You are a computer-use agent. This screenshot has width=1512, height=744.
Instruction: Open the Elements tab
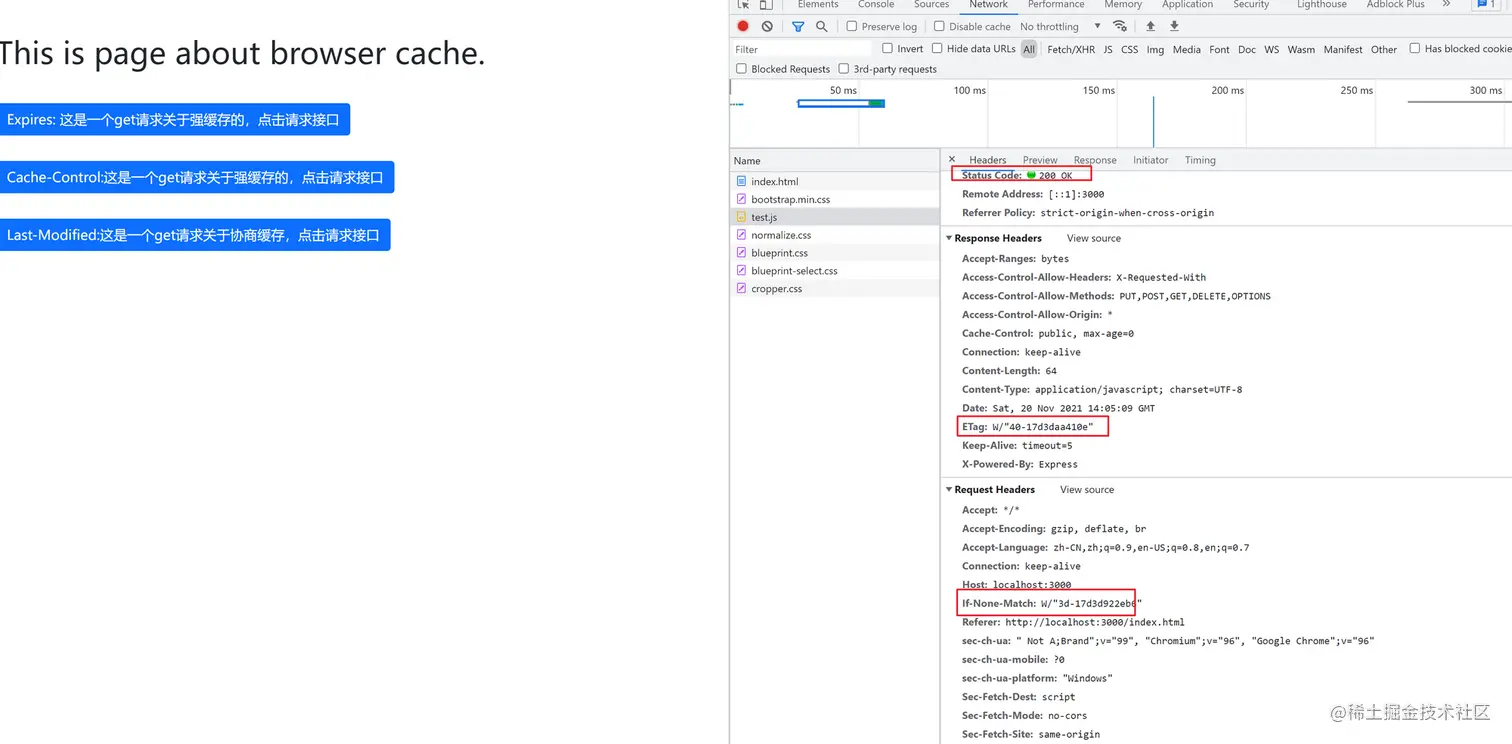(818, 4)
